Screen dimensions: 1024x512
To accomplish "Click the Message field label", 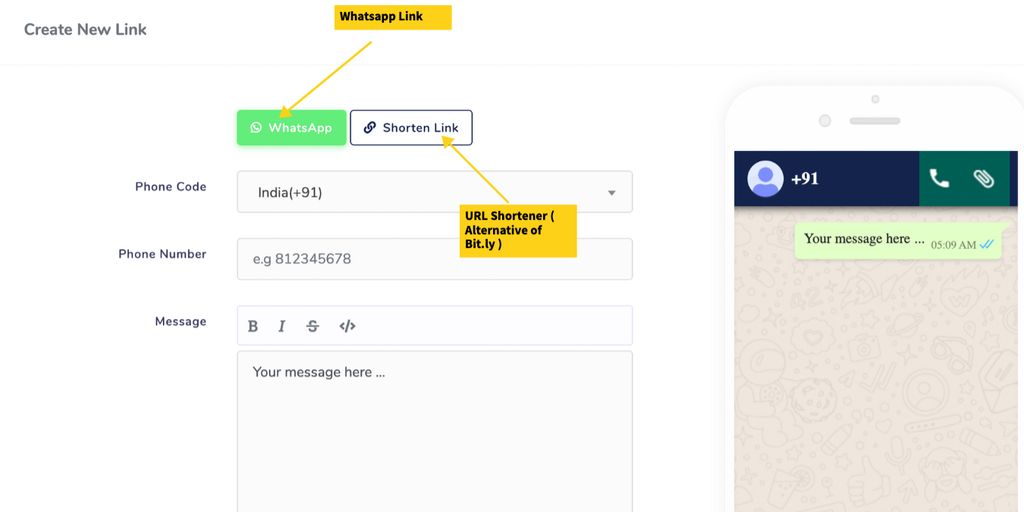I will (181, 321).
